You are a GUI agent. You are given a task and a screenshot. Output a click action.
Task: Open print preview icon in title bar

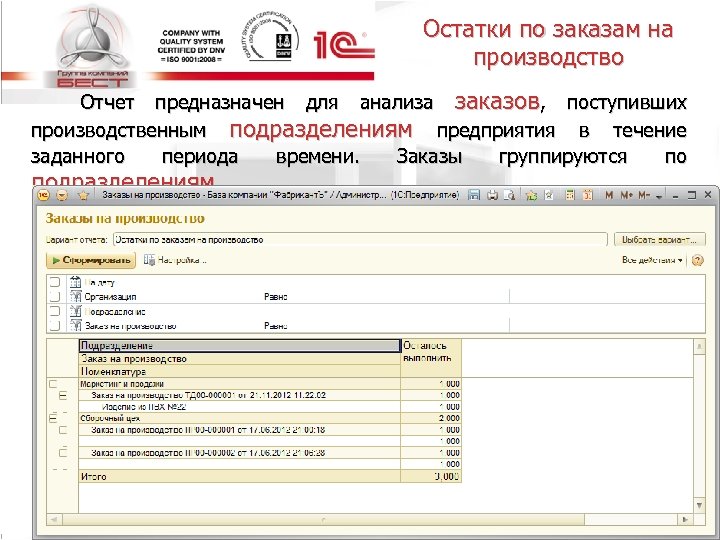coord(509,195)
